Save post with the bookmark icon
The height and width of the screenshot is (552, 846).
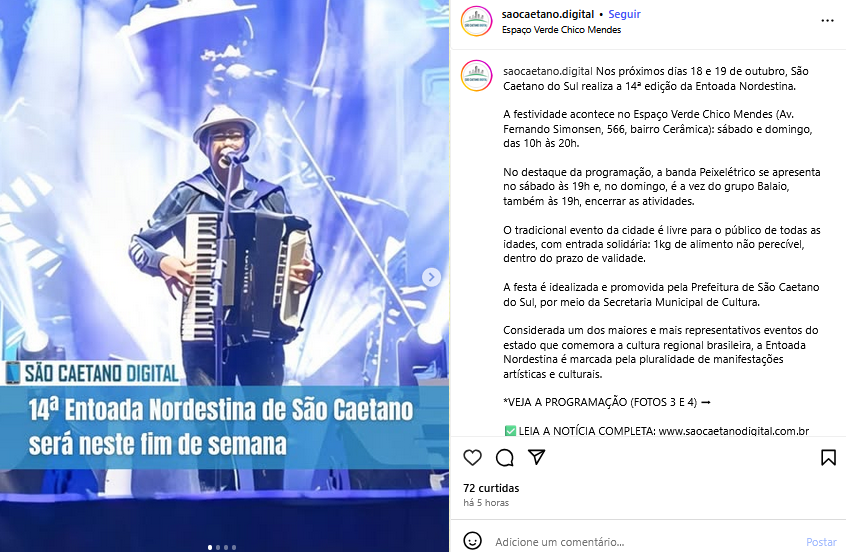(x=828, y=458)
